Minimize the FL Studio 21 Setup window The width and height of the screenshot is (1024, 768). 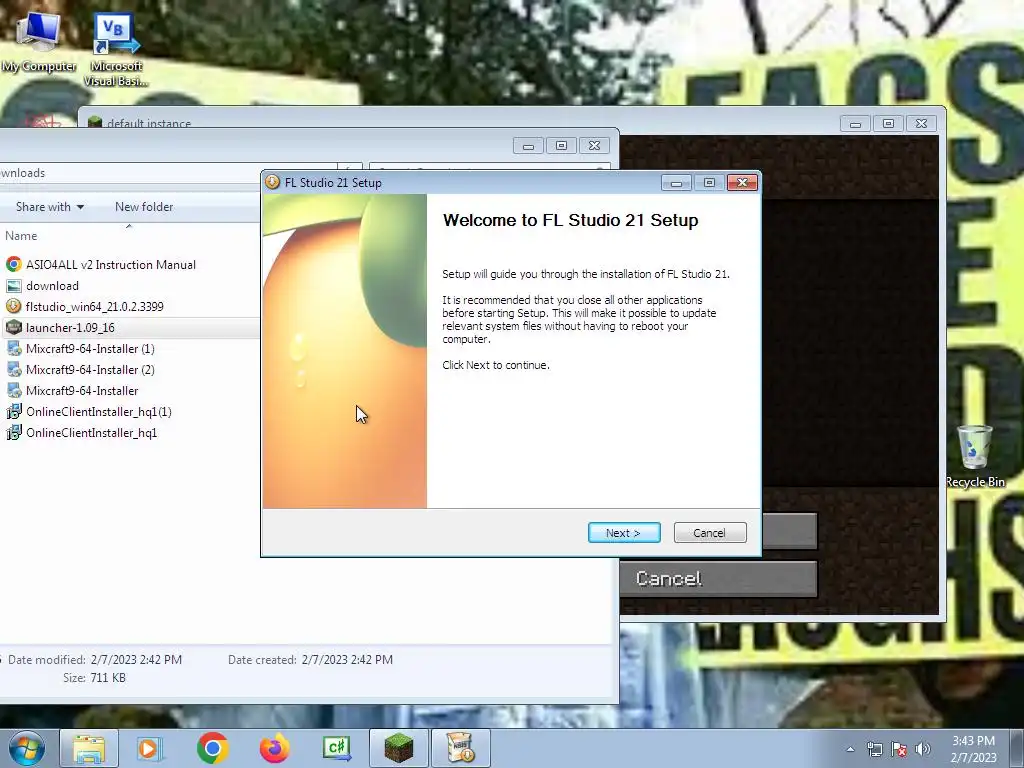[676, 183]
